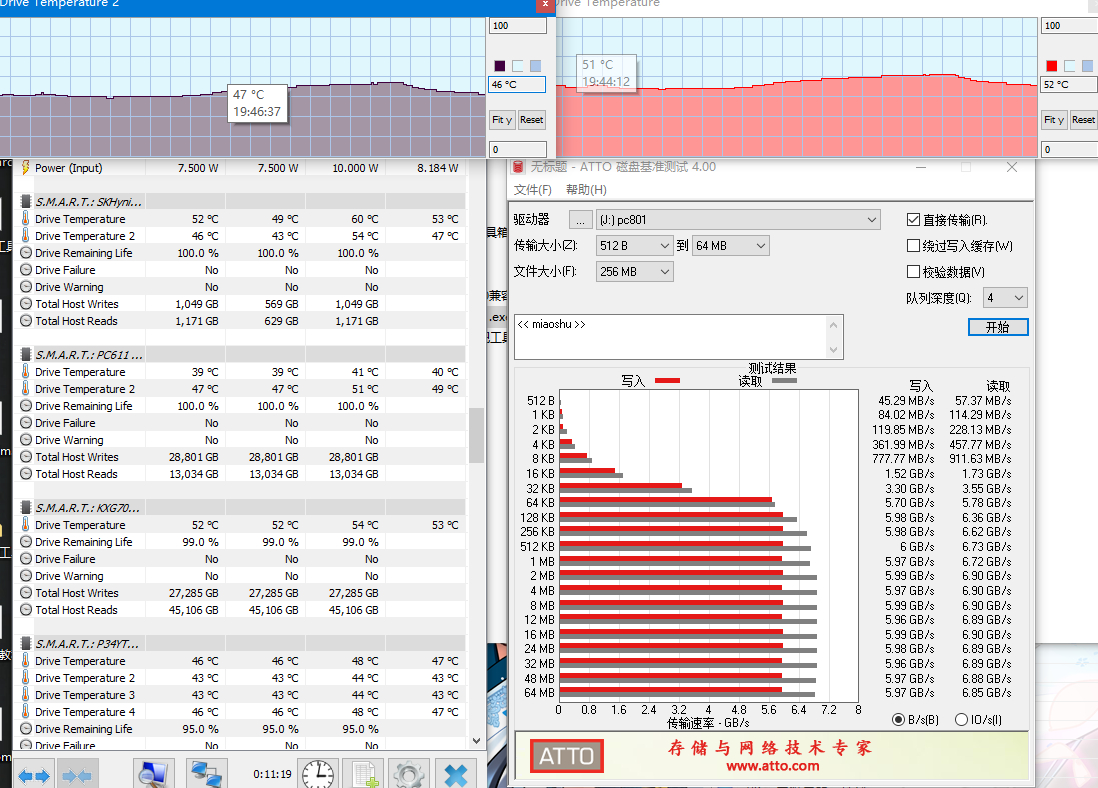Open the 帮助(H) menu

(x=587, y=190)
